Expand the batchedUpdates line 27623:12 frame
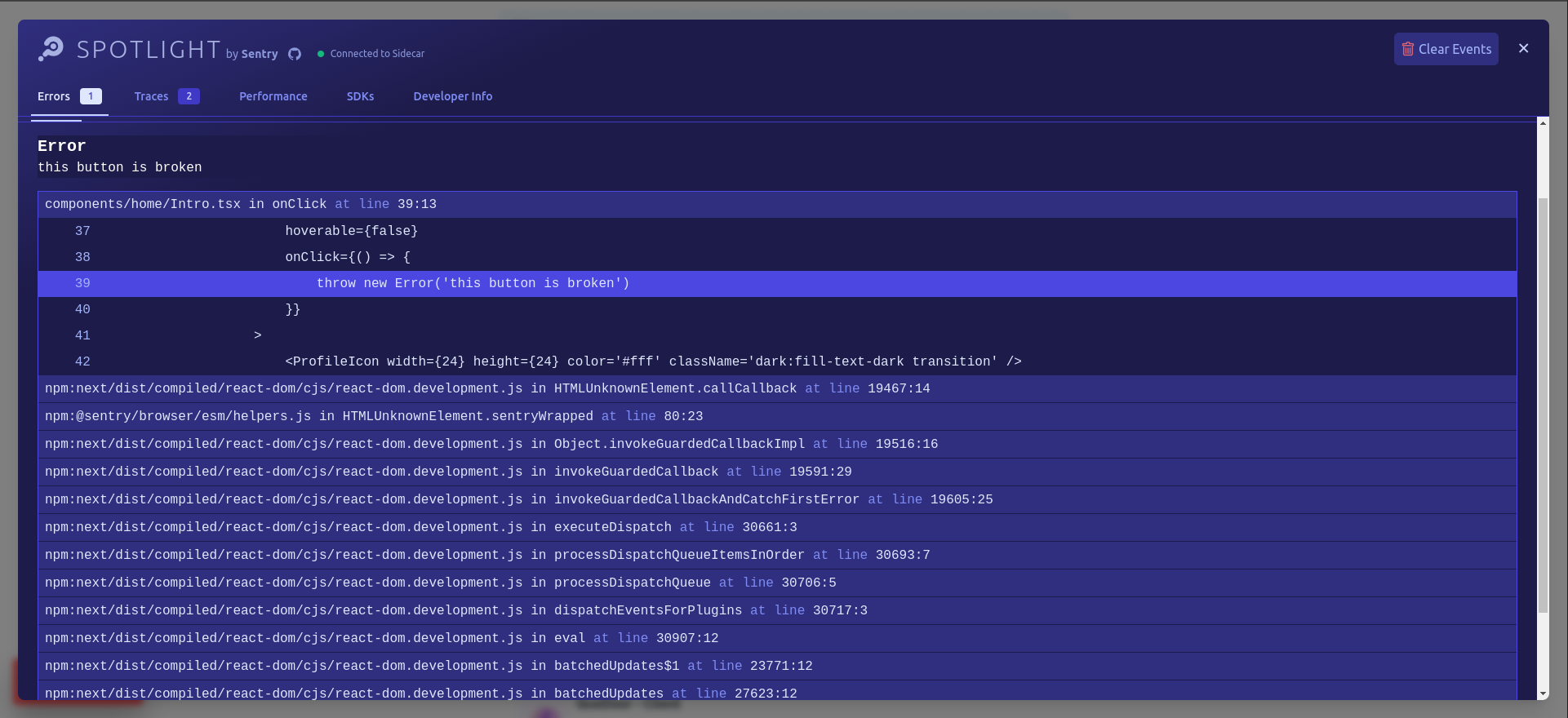This screenshot has width=1568, height=718. [777, 692]
